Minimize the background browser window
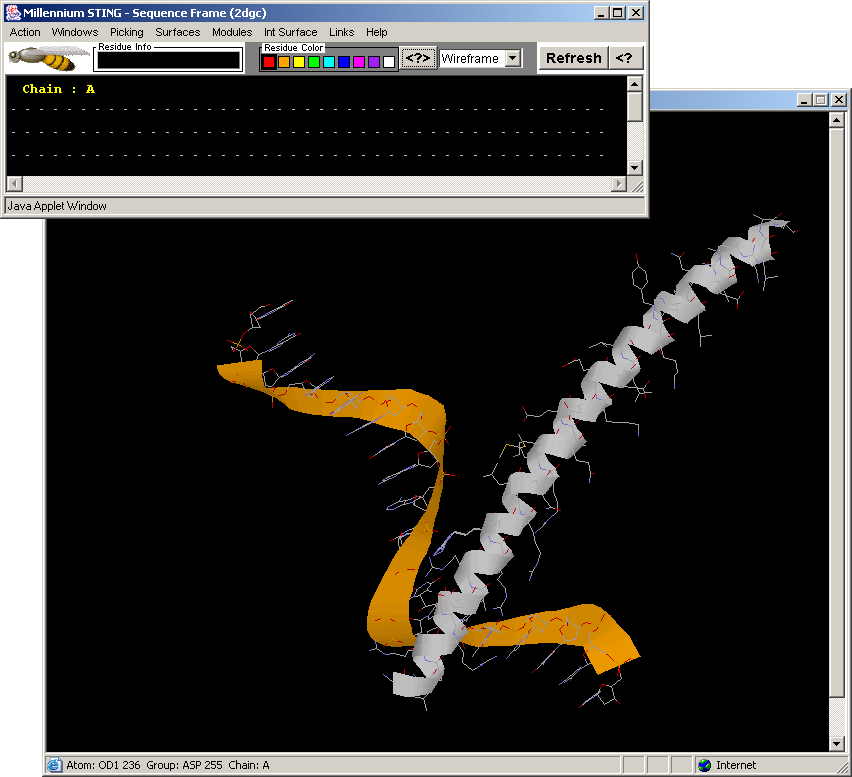 (x=805, y=100)
